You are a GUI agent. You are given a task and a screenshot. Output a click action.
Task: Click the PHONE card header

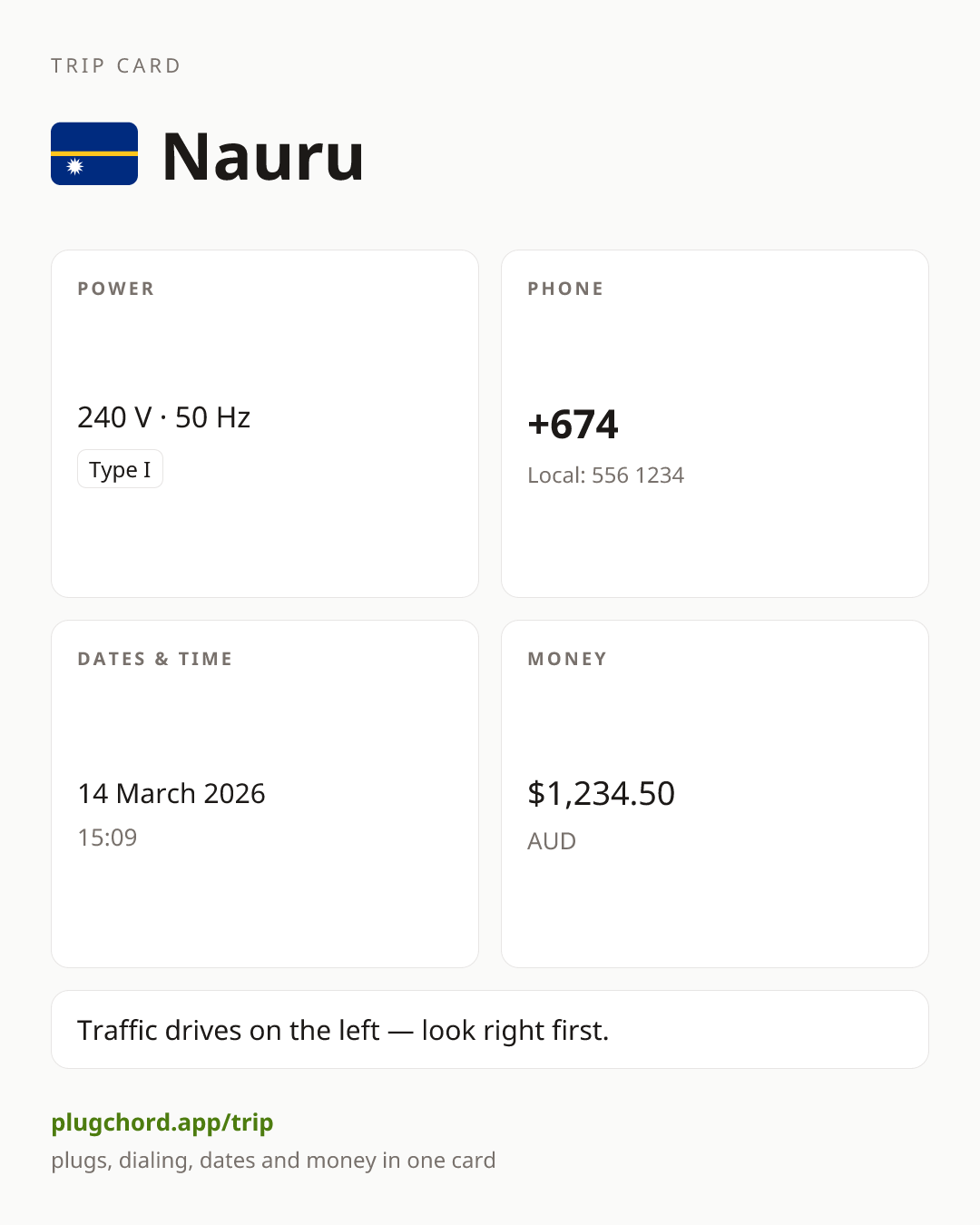click(x=565, y=289)
